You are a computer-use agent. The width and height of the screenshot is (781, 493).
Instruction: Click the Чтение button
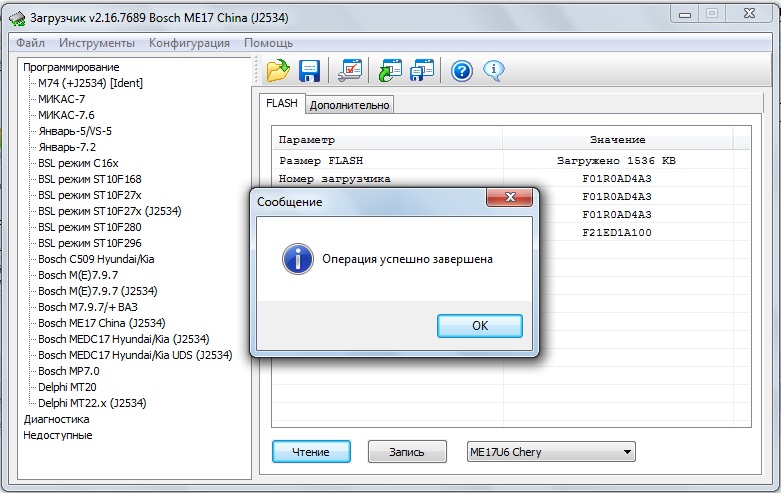[311, 452]
